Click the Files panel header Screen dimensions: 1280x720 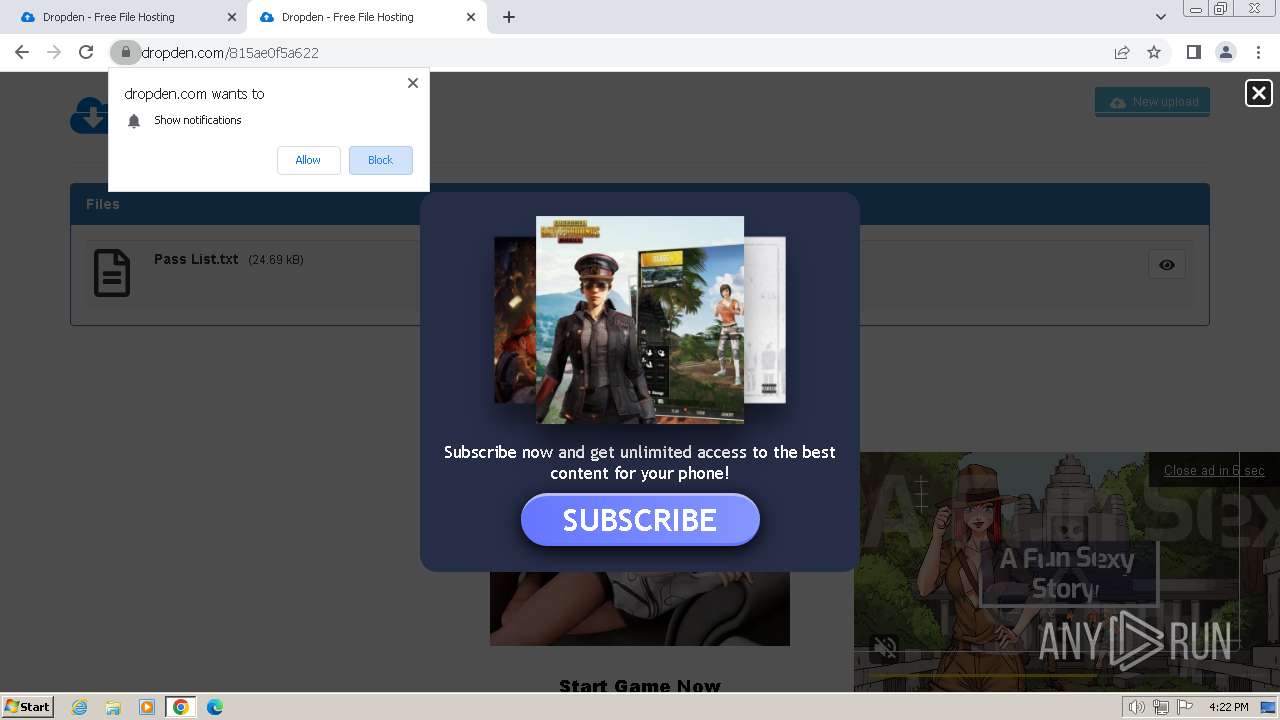640,204
